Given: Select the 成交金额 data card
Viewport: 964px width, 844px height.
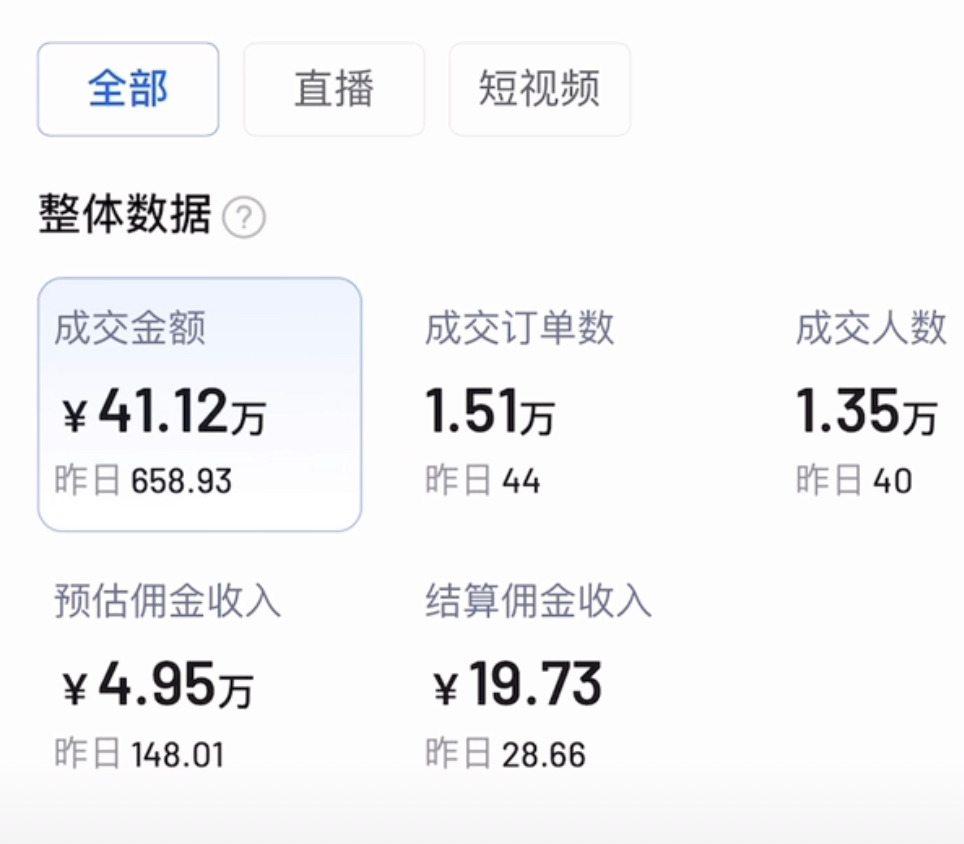Looking at the screenshot, I should [x=199, y=404].
